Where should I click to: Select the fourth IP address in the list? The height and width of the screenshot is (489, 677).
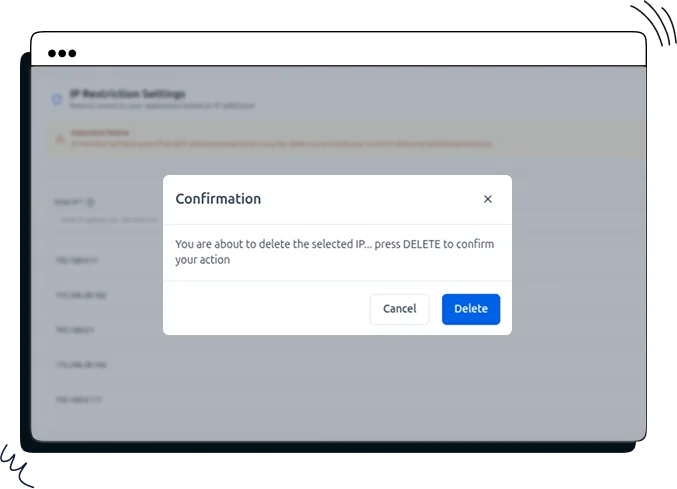(82, 365)
